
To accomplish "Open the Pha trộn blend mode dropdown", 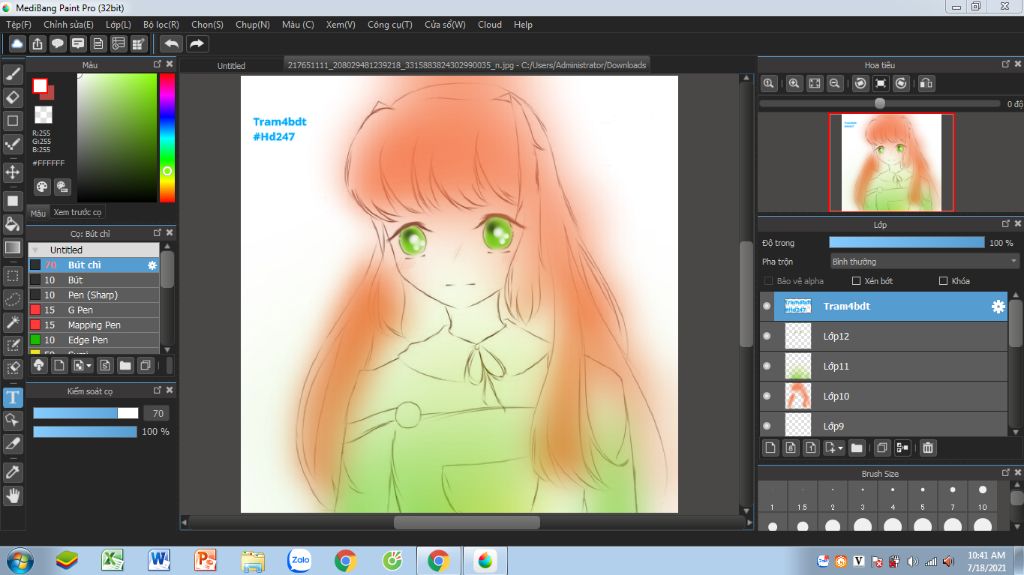I will (x=923, y=261).
